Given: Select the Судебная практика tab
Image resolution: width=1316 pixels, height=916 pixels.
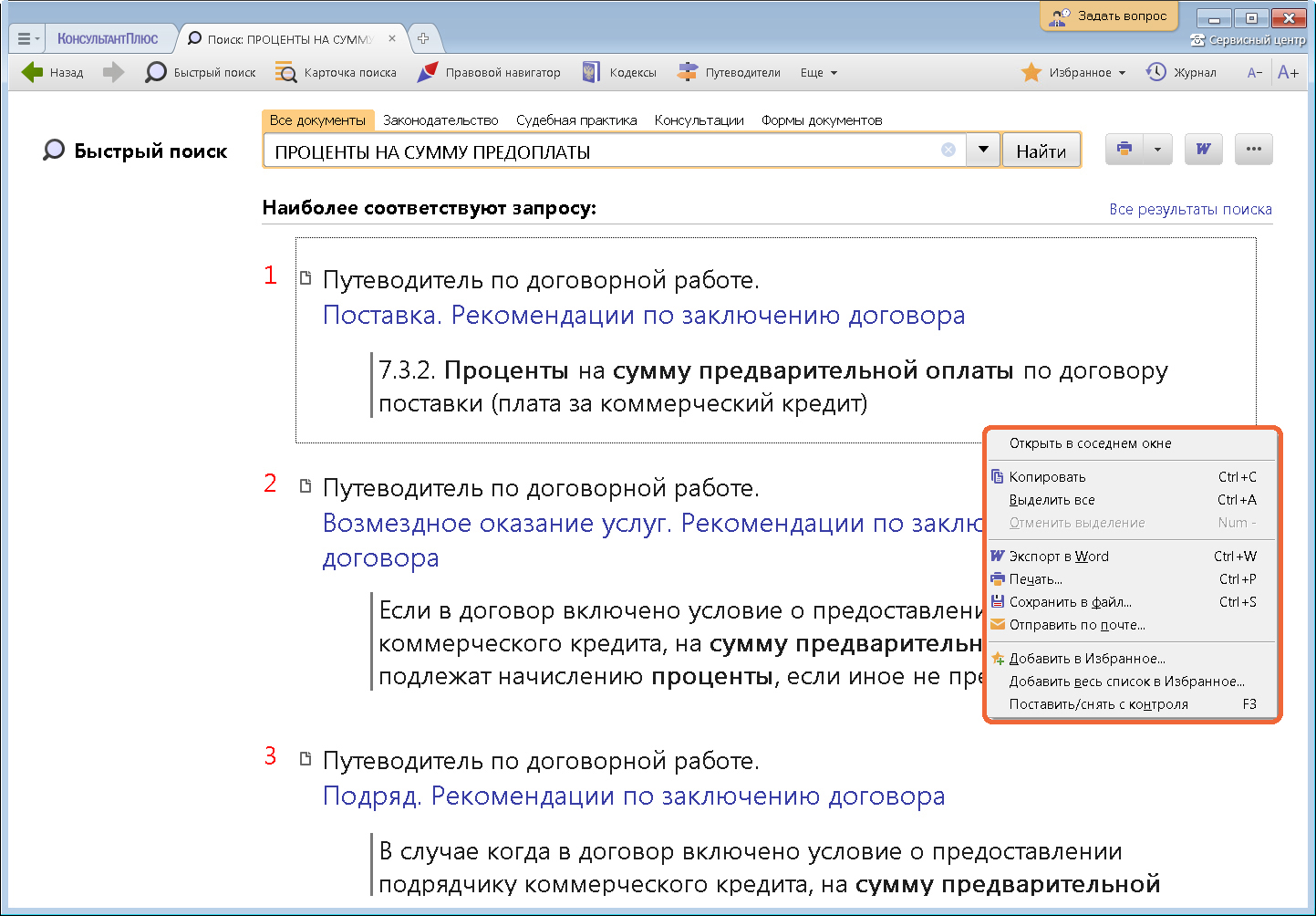Looking at the screenshot, I should click(x=576, y=120).
